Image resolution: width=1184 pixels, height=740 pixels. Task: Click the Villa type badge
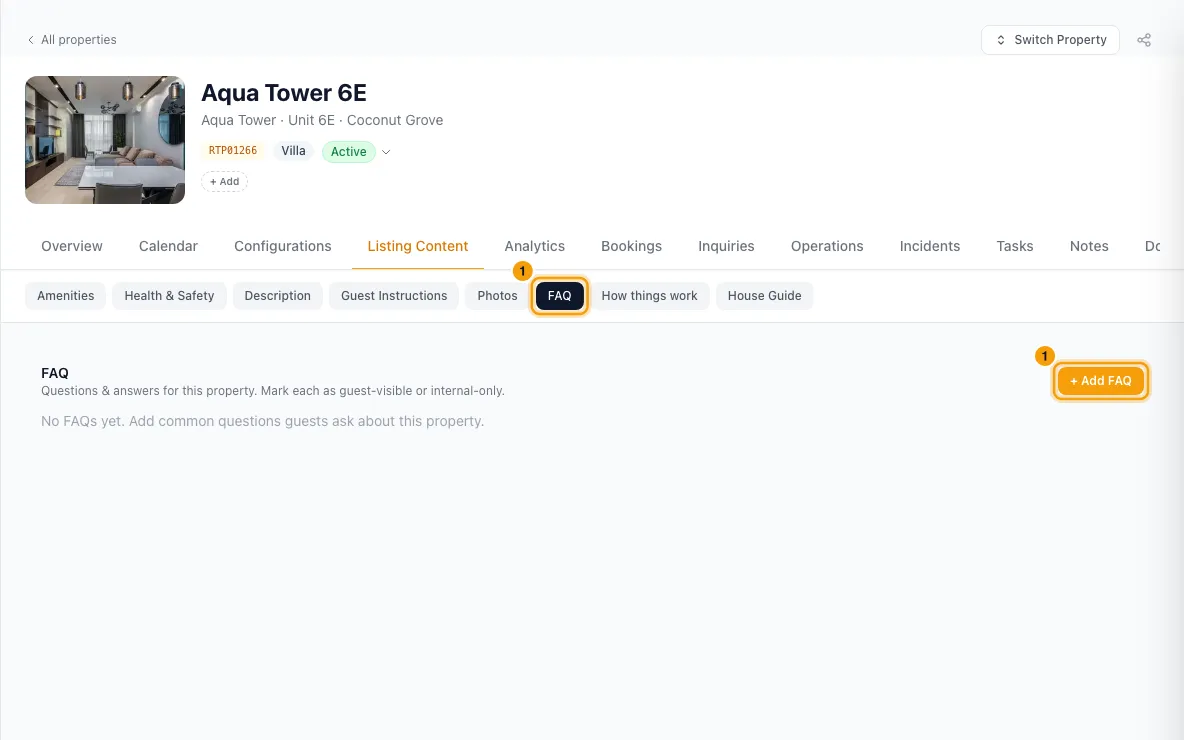point(293,151)
